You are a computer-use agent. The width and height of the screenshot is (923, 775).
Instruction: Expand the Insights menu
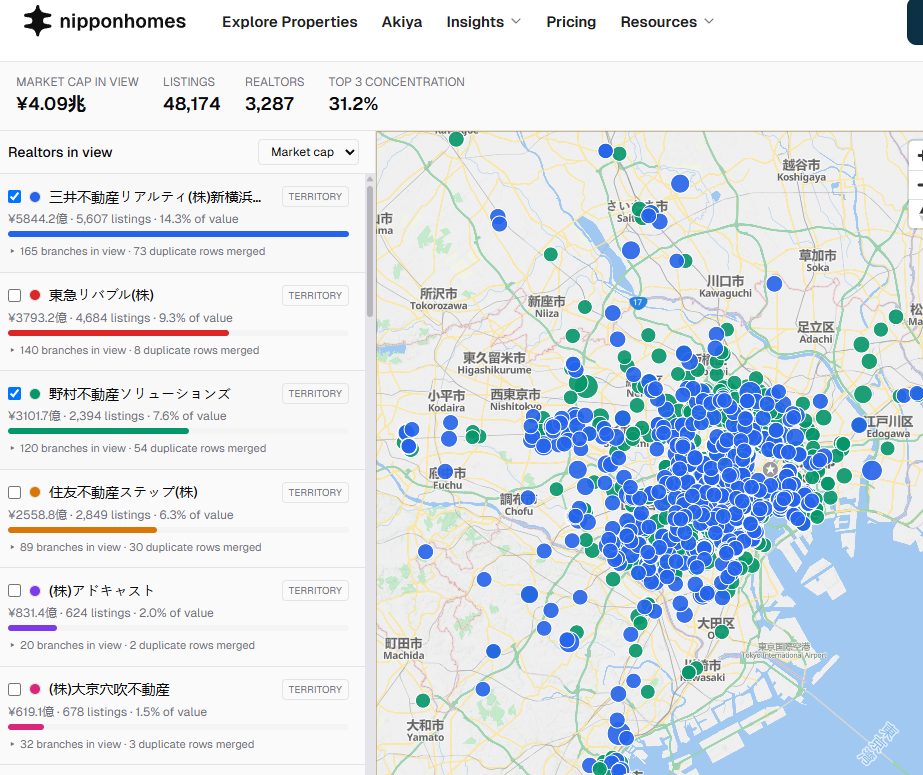(x=483, y=22)
